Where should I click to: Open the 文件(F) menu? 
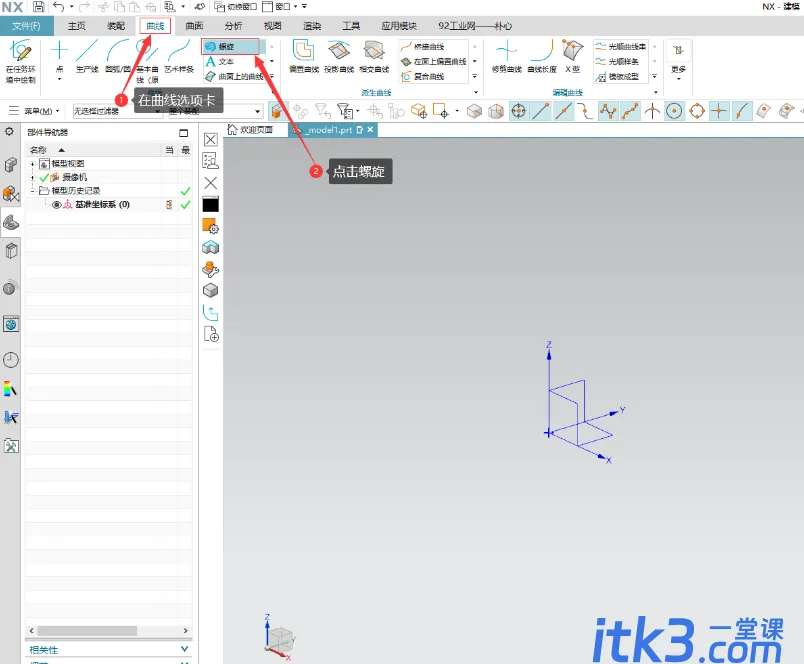(27, 26)
